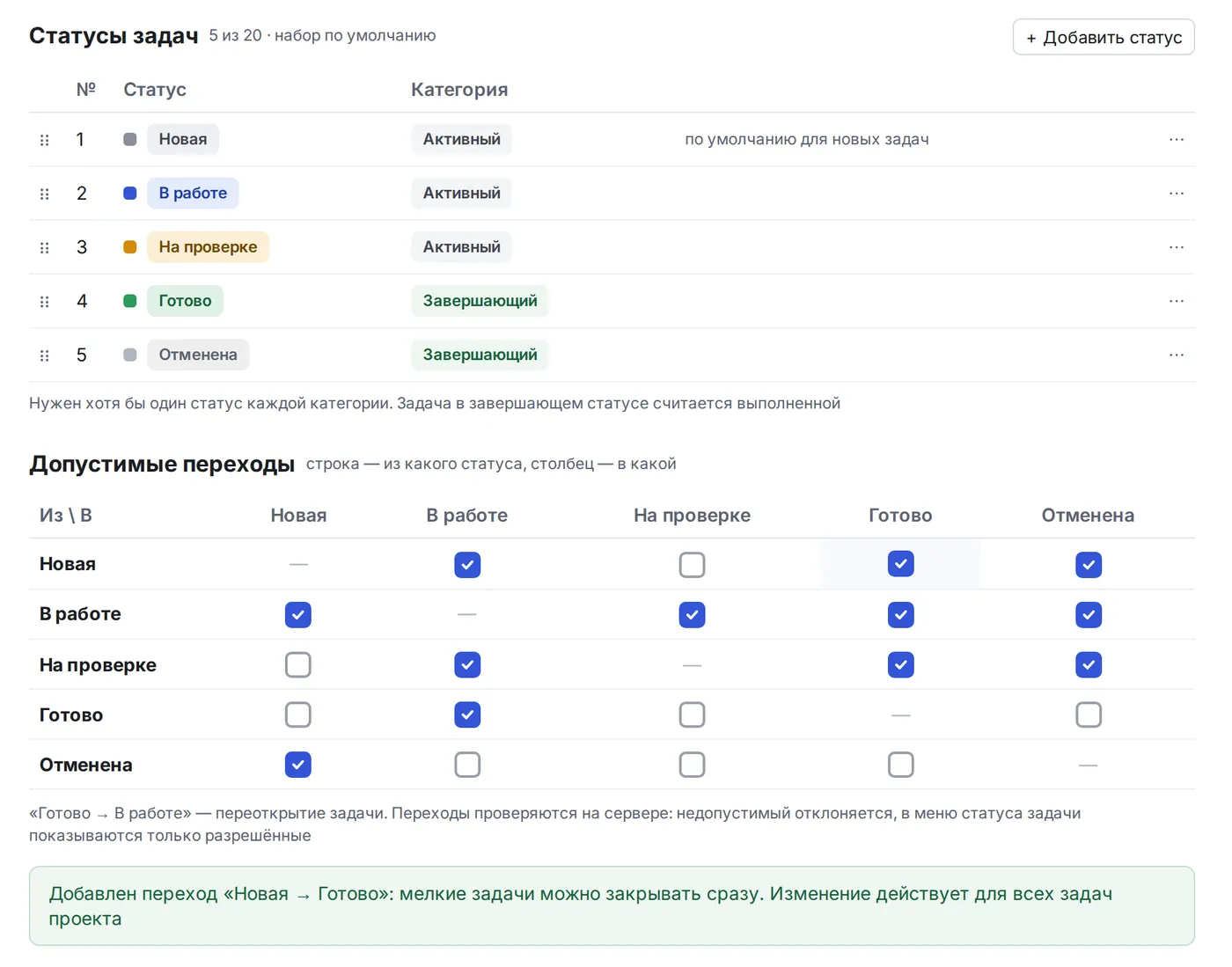Click the drag handle of the В работе row
1232x967 pixels.
tap(45, 194)
